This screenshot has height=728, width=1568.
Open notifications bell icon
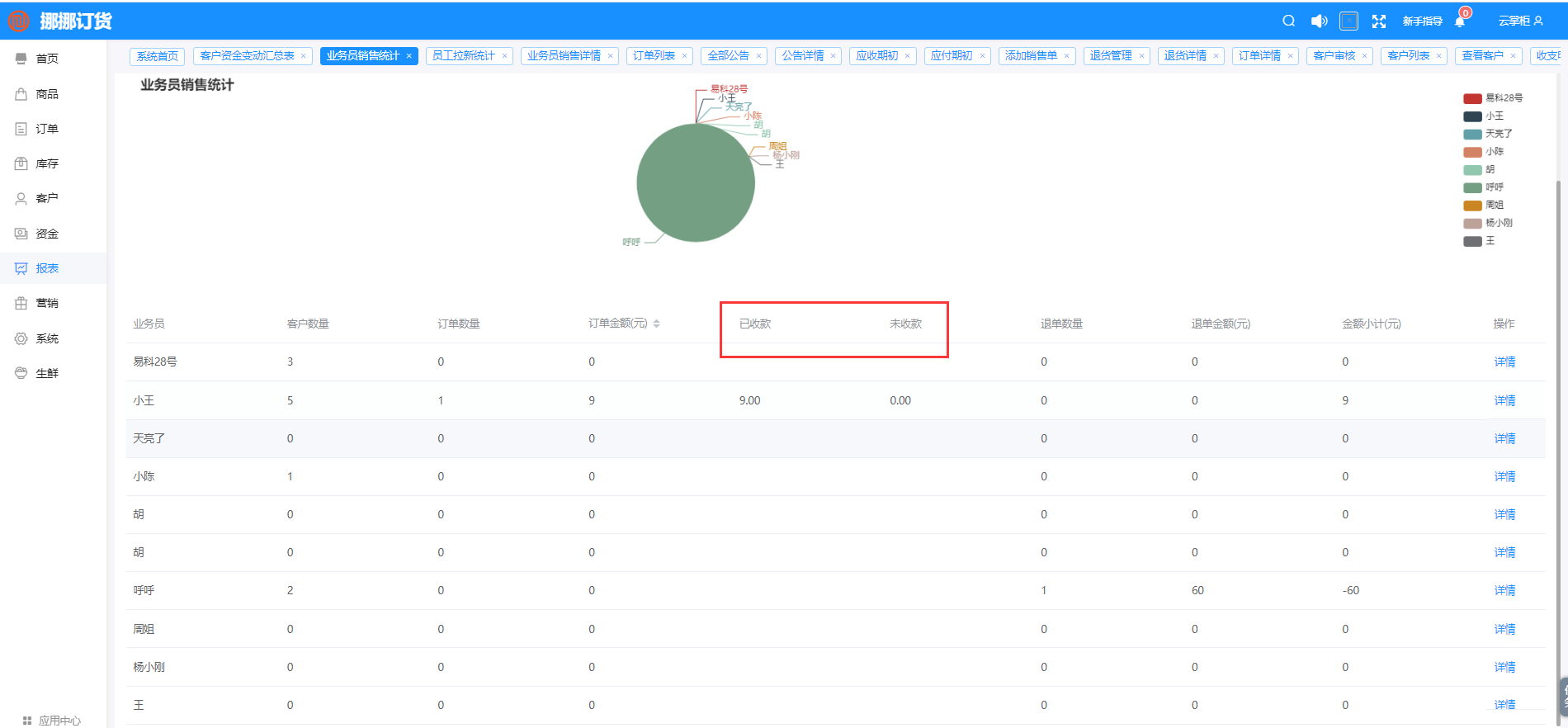tap(1460, 21)
